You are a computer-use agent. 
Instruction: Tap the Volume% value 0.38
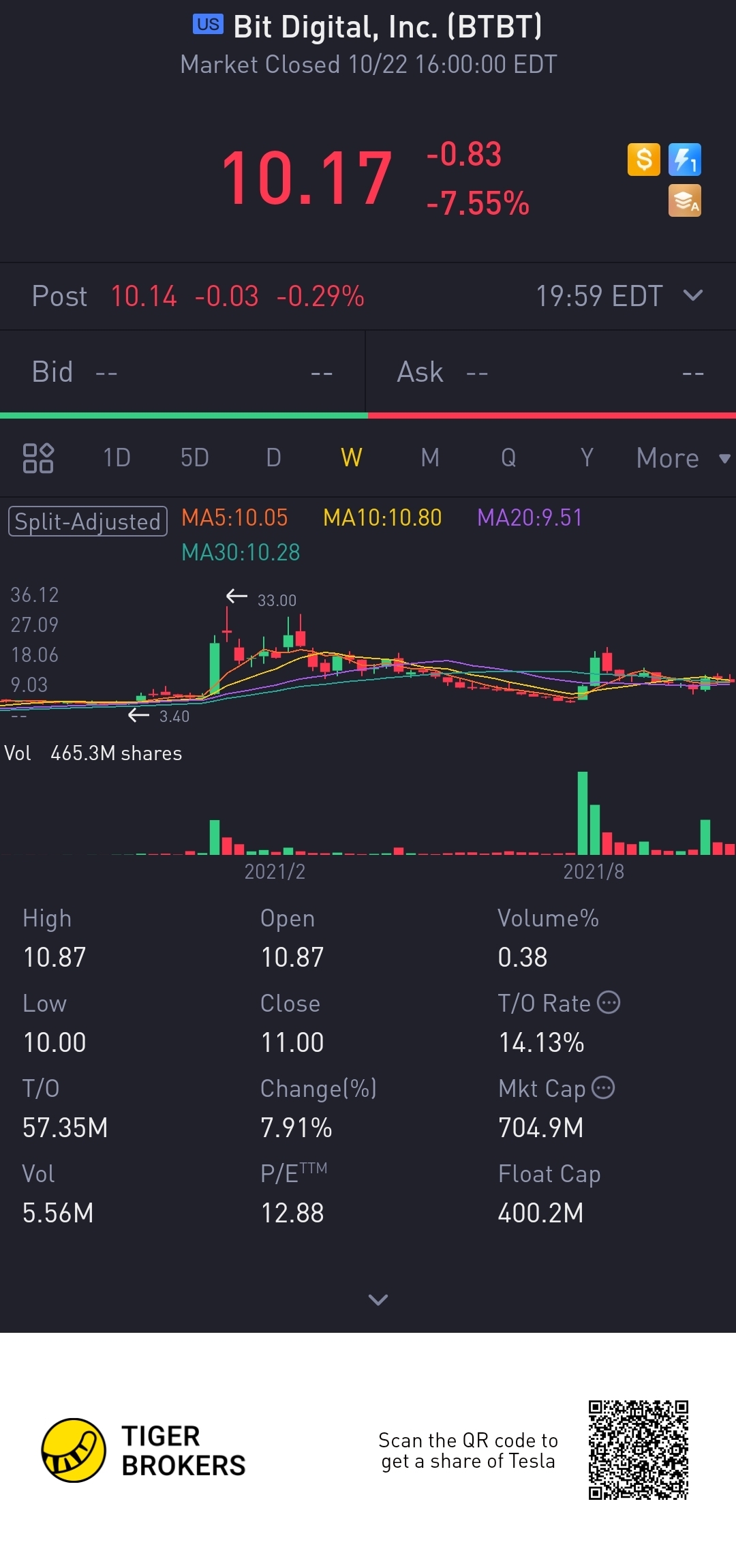point(523,957)
